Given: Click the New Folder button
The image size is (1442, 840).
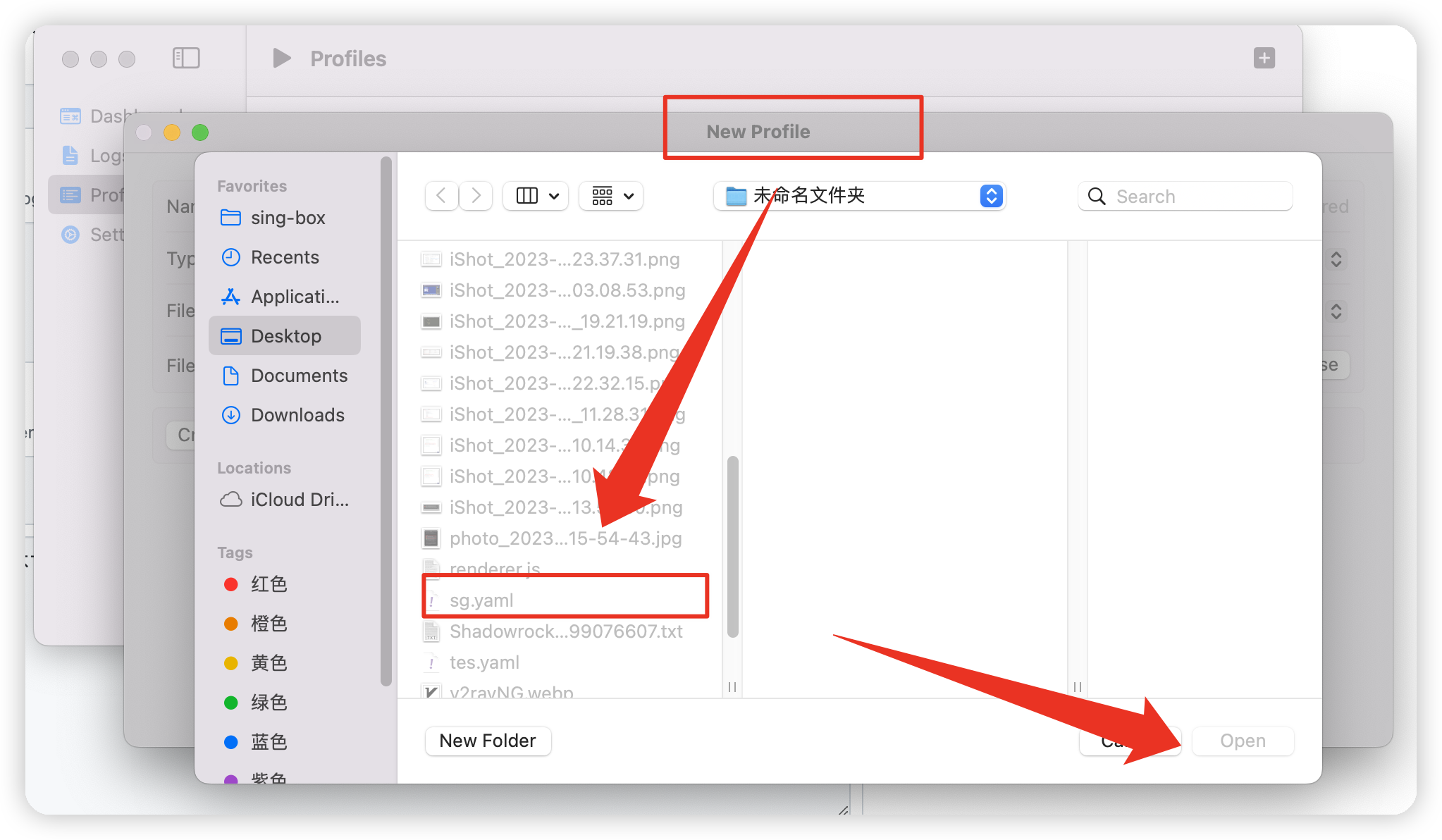Looking at the screenshot, I should (488, 741).
